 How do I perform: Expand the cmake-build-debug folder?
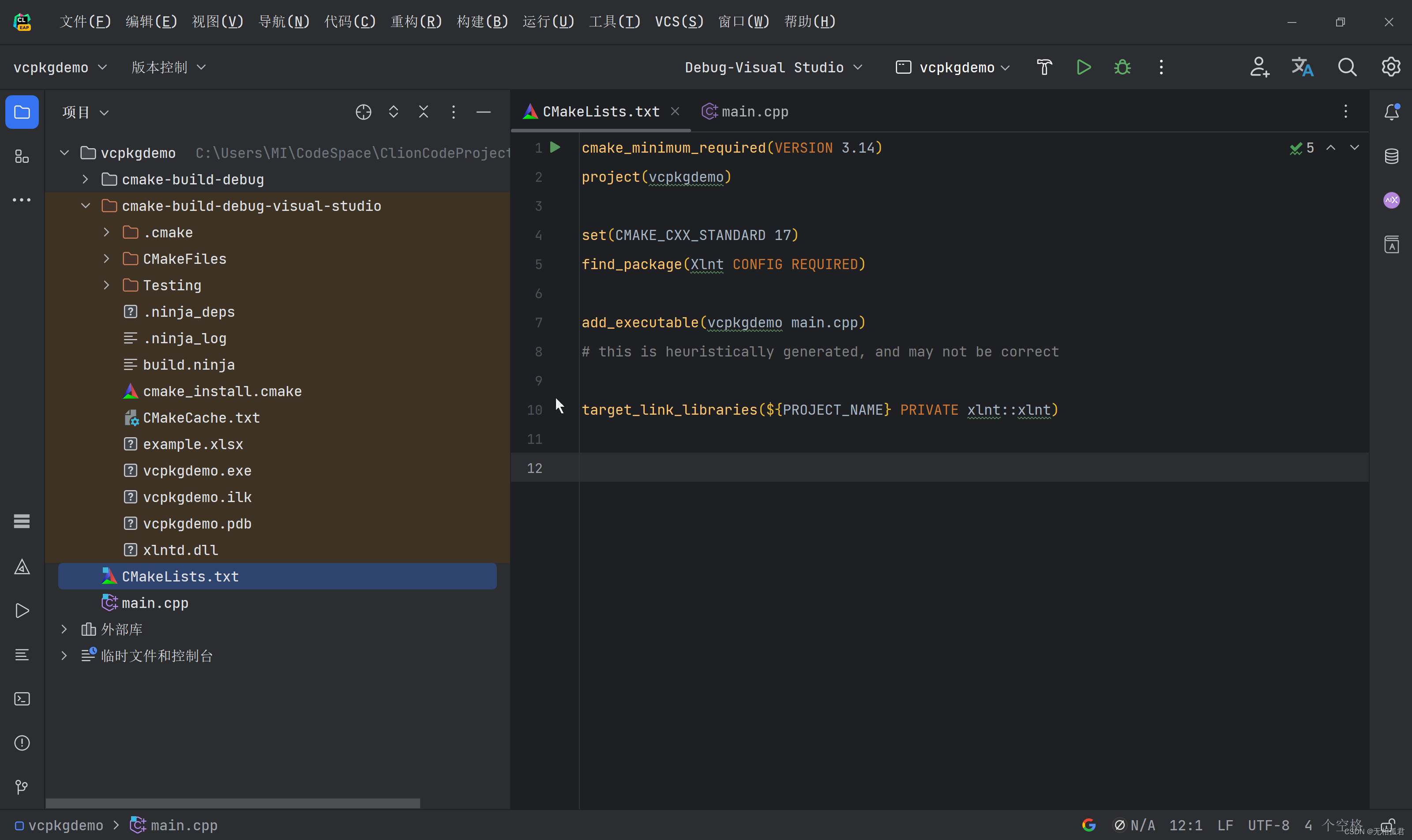click(85, 180)
